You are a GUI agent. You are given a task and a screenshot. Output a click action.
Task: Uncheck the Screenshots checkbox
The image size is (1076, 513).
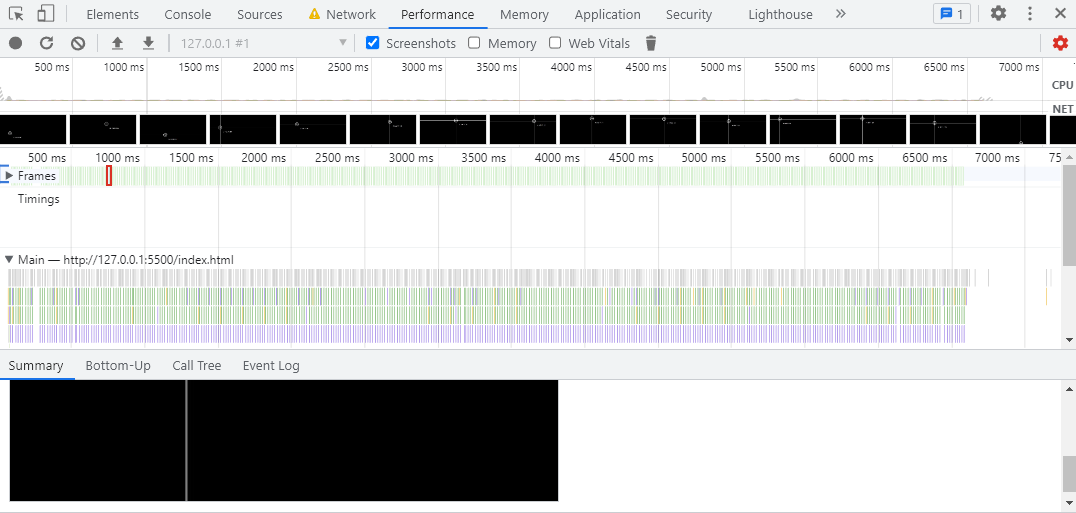coord(373,43)
